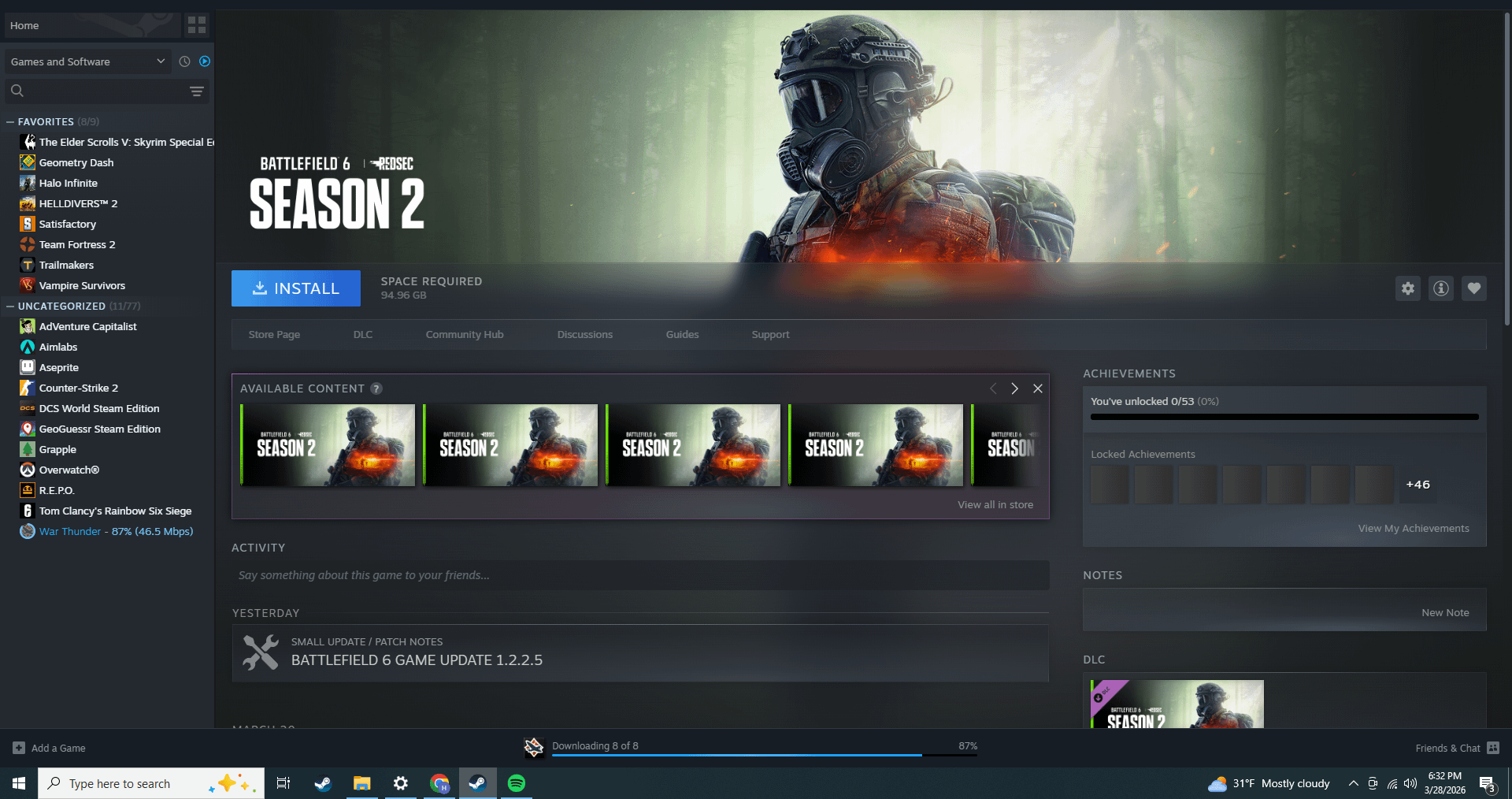
Task: Toggle the ready-to-play filter icon
Action: point(205,61)
